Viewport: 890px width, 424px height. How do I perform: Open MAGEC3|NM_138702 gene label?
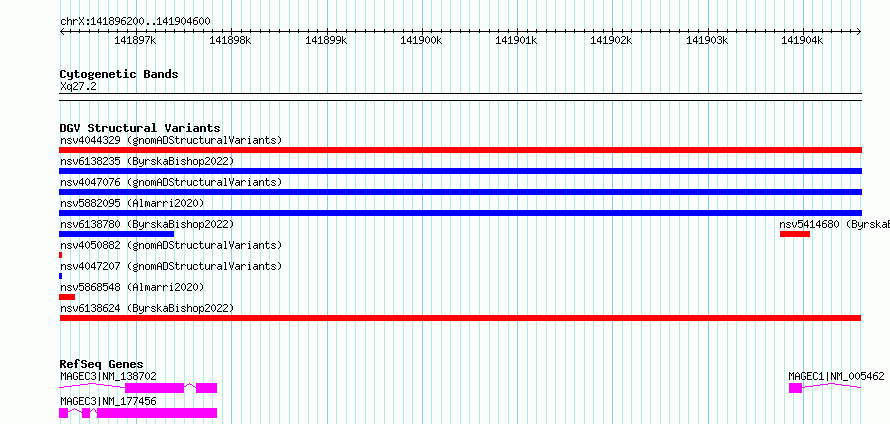pos(108,376)
